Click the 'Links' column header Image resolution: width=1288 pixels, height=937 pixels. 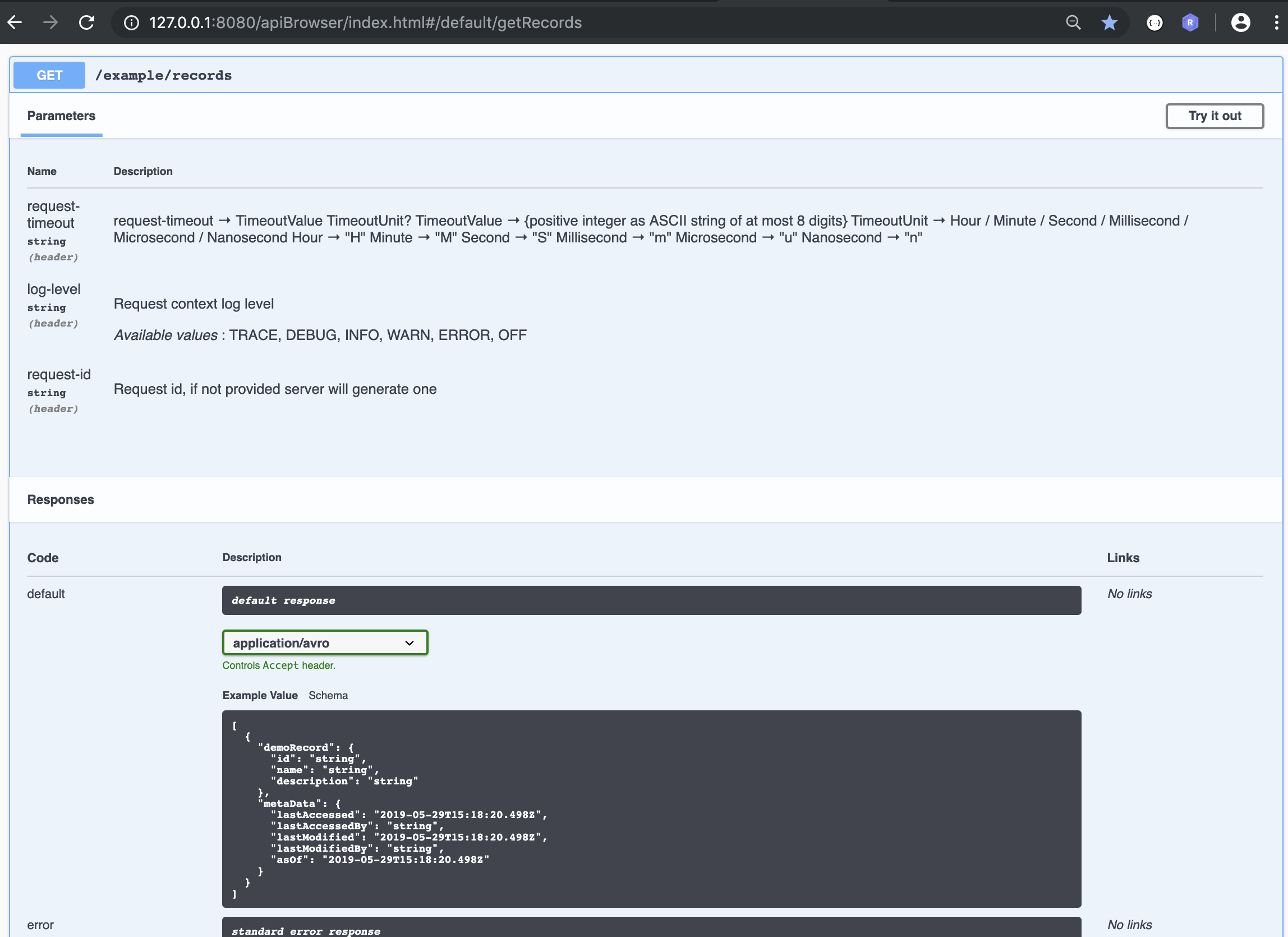(1123, 558)
